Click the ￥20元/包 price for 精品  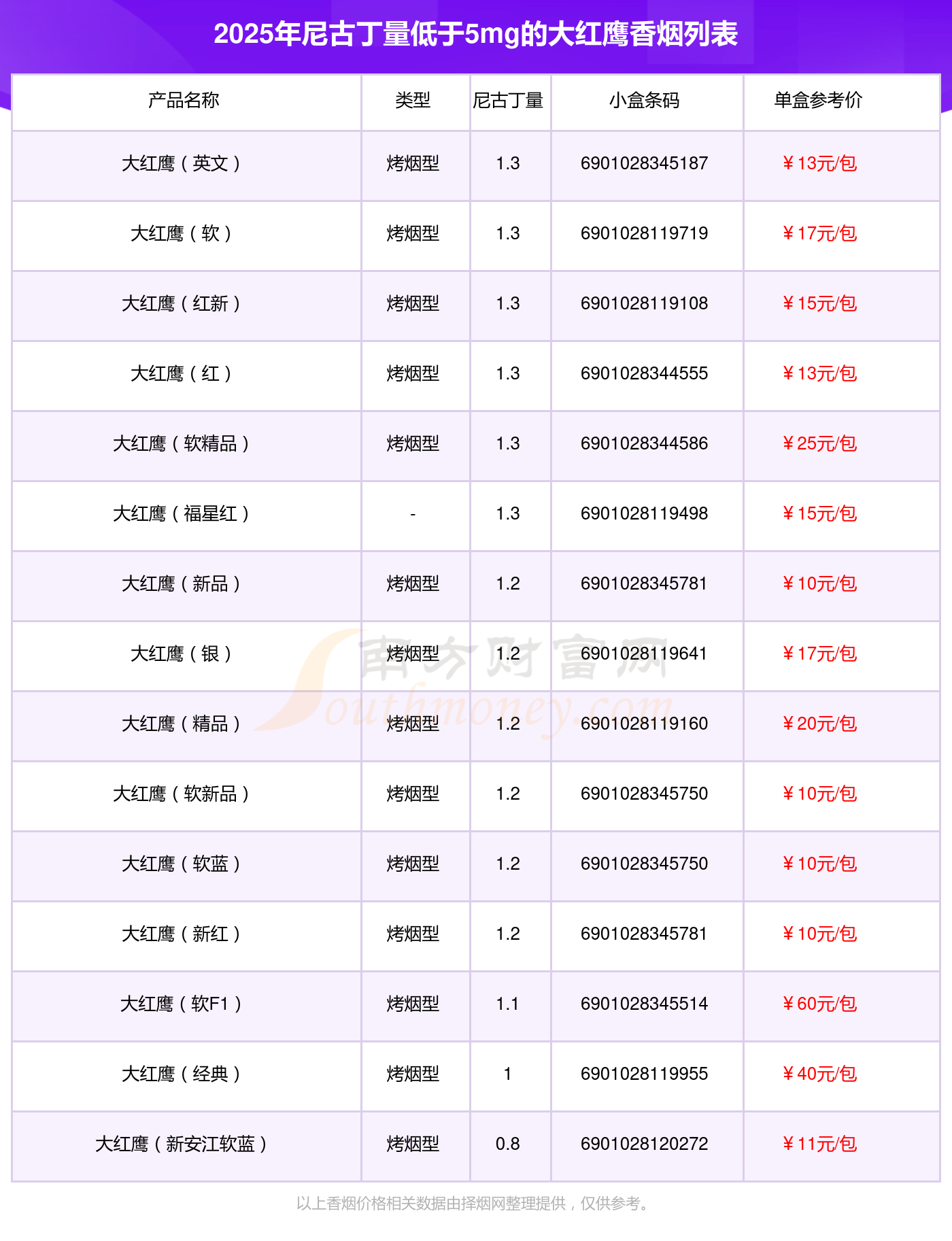pyautogui.click(x=819, y=724)
